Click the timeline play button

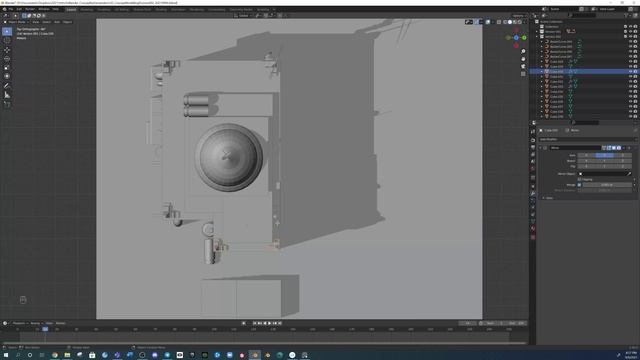(269, 323)
